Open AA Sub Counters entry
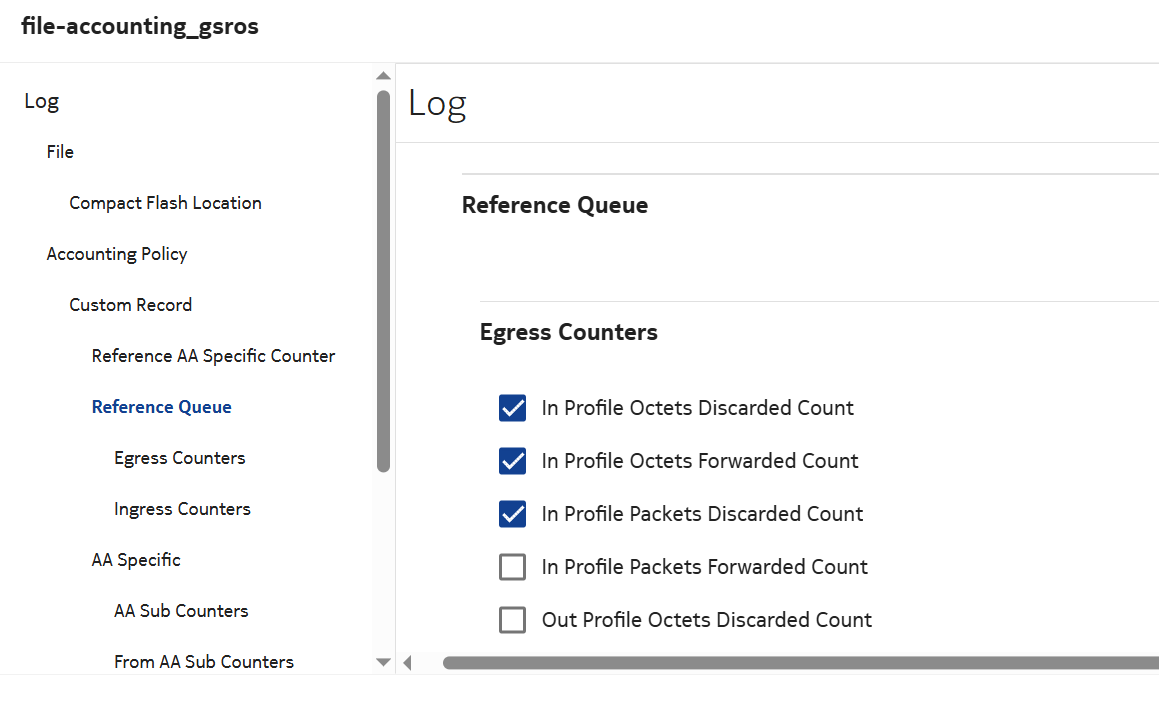1159x711 pixels. click(x=181, y=611)
